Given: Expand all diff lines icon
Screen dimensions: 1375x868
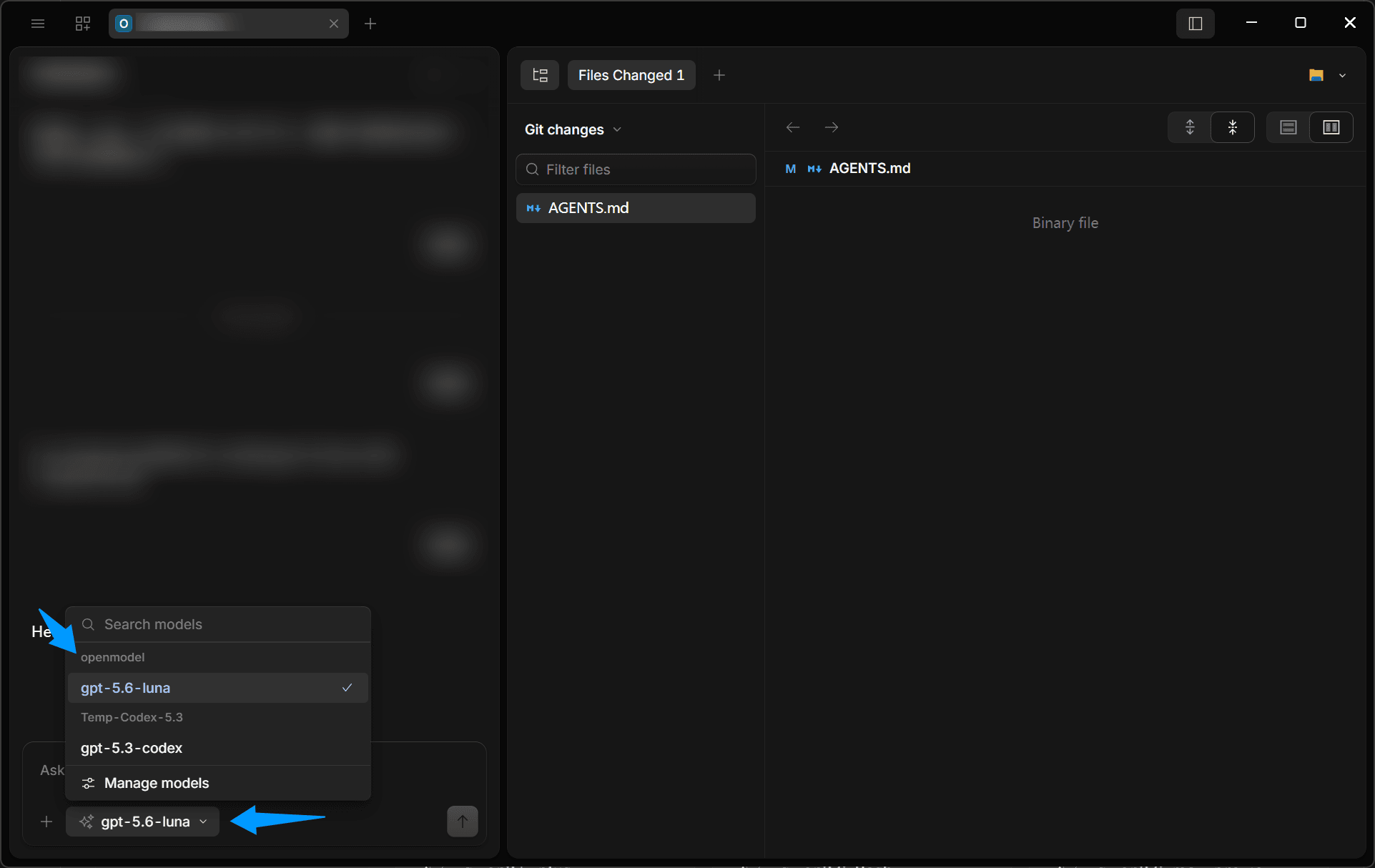Looking at the screenshot, I should (1190, 127).
